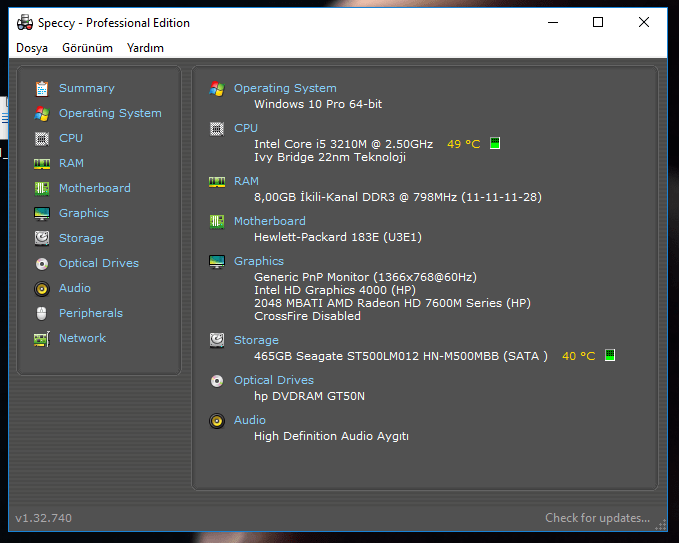This screenshot has width=679, height=543.
Task: Click the CPU heading link in summary
Action: pos(246,129)
